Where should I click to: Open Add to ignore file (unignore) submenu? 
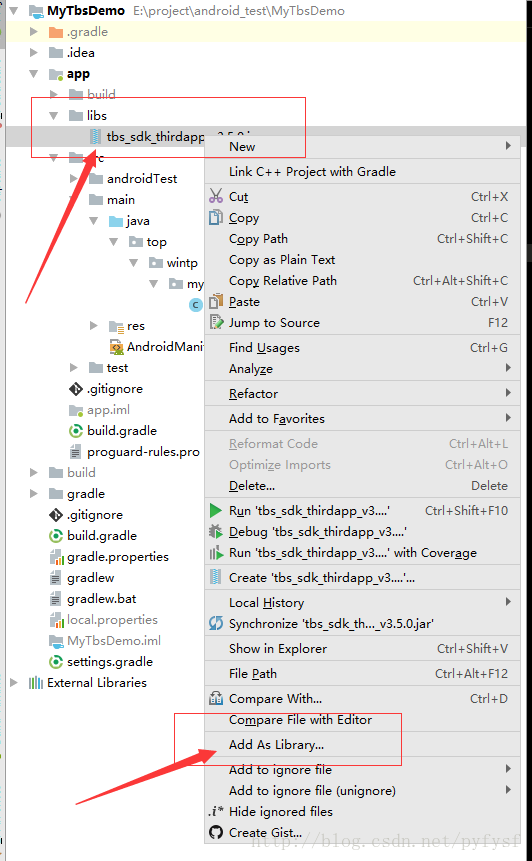point(362,791)
